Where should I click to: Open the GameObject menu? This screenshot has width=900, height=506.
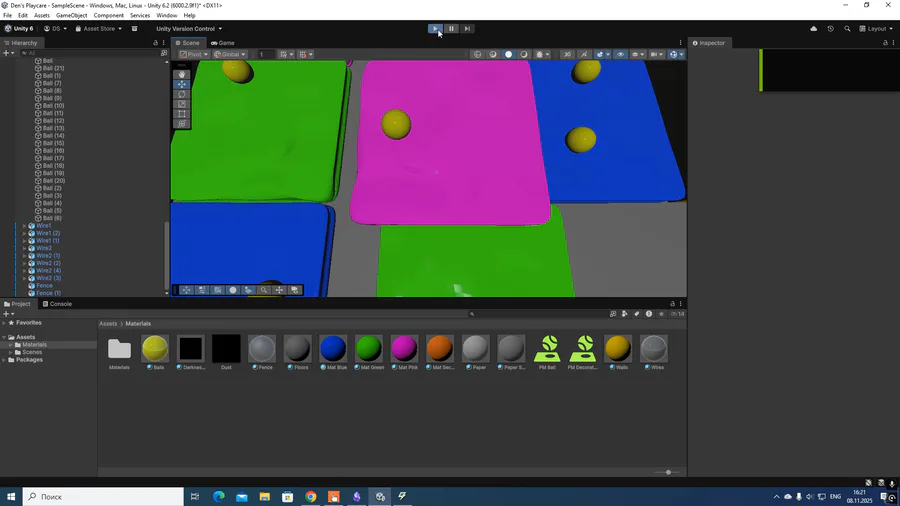pos(71,15)
